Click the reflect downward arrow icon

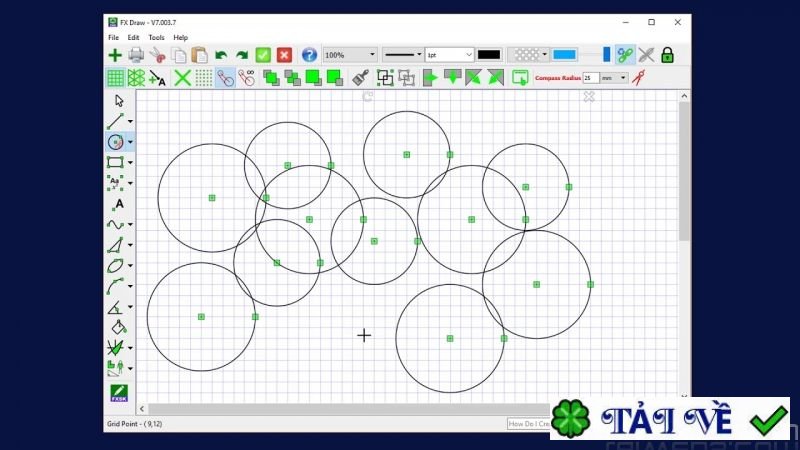coord(453,78)
